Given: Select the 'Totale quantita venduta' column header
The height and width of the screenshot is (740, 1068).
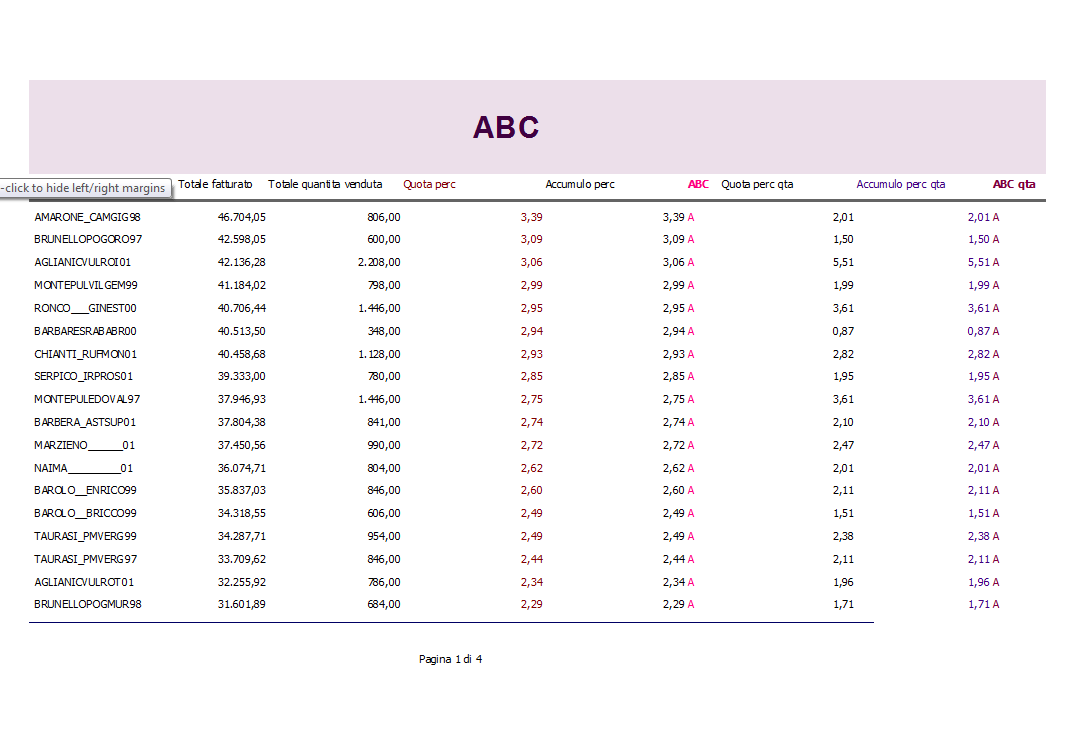Looking at the screenshot, I should pyautogui.click(x=325, y=184).
